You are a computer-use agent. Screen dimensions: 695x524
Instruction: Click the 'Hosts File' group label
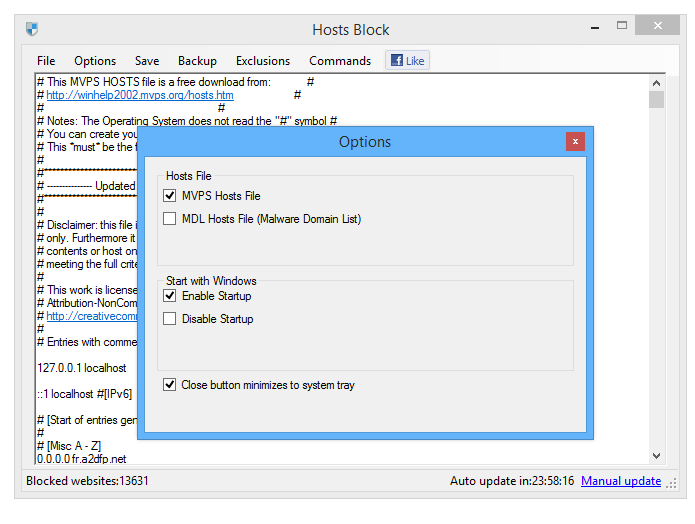pos(188,176)
